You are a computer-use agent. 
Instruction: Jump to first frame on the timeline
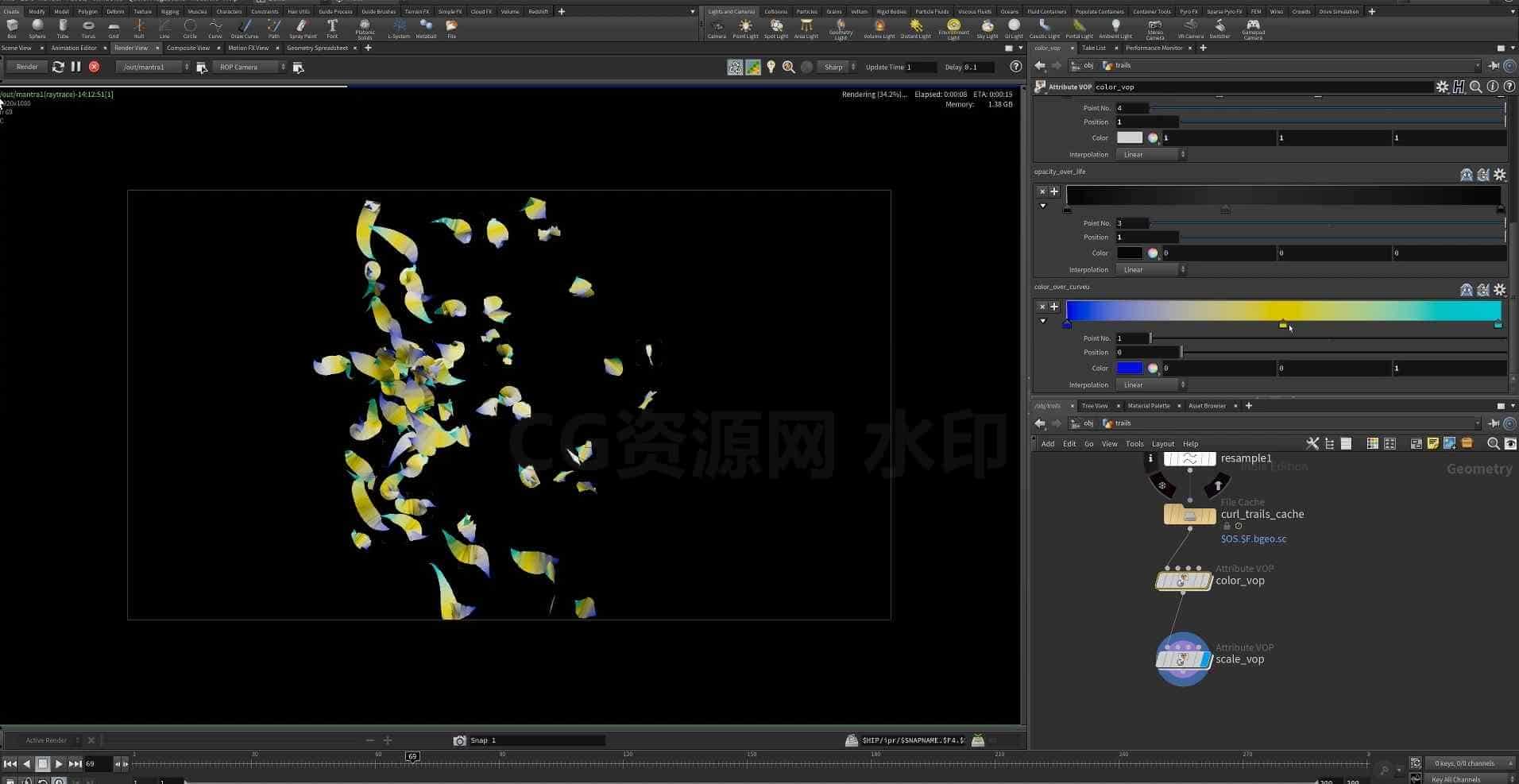[10, 763]
